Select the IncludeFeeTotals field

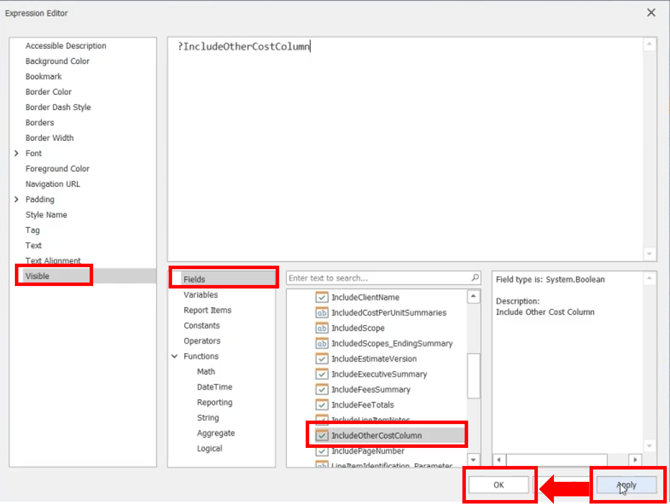click(363, 405)
